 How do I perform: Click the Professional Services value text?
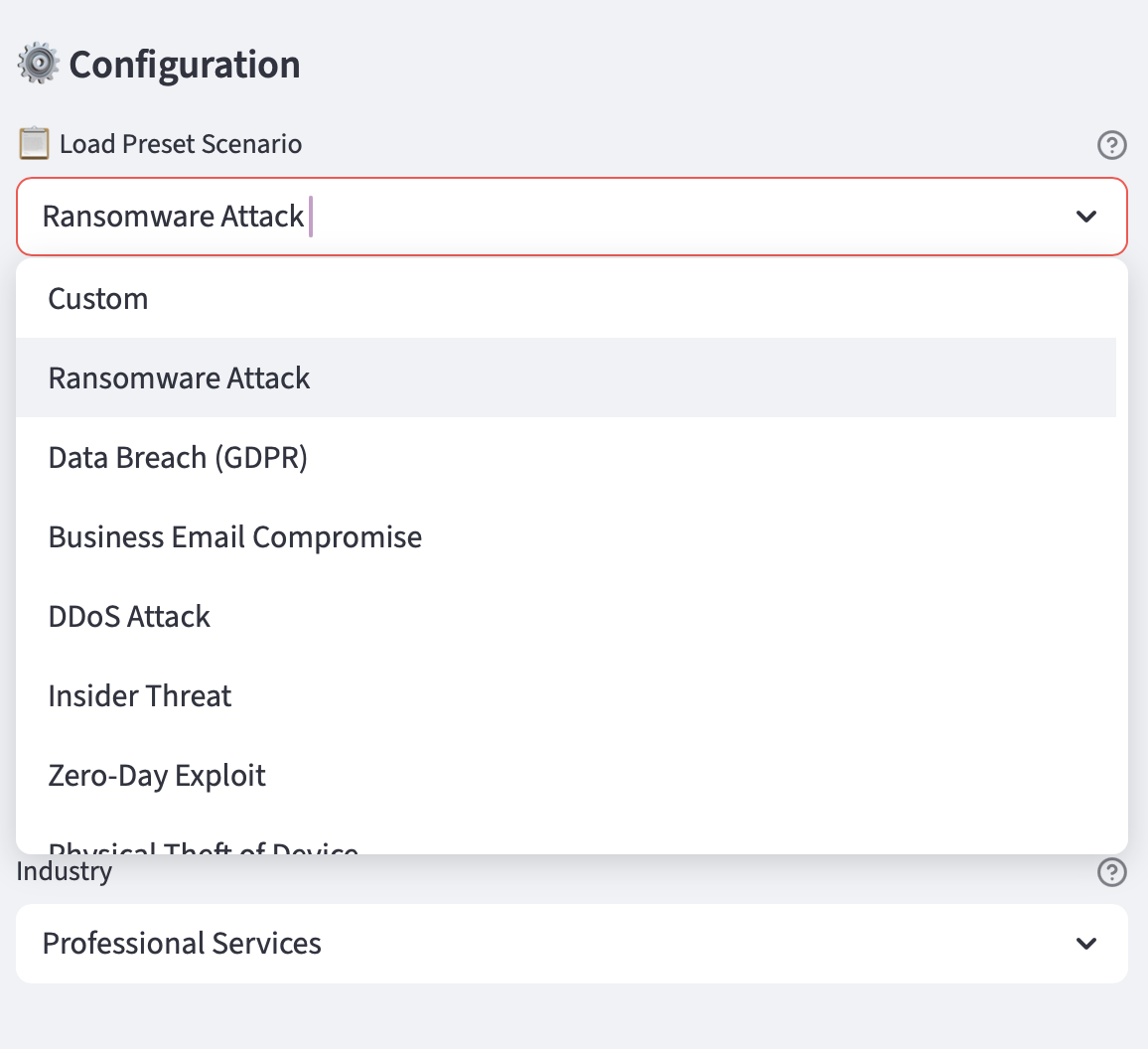click(182, 944)
